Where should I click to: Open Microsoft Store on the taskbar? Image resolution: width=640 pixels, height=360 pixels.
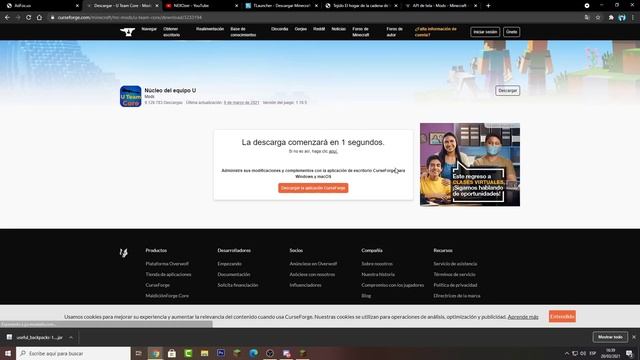pos(171,353)
